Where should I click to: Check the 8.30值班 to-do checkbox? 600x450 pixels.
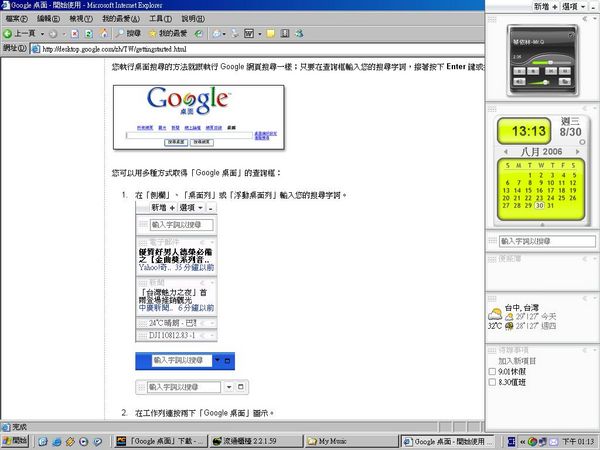(492, 382)
